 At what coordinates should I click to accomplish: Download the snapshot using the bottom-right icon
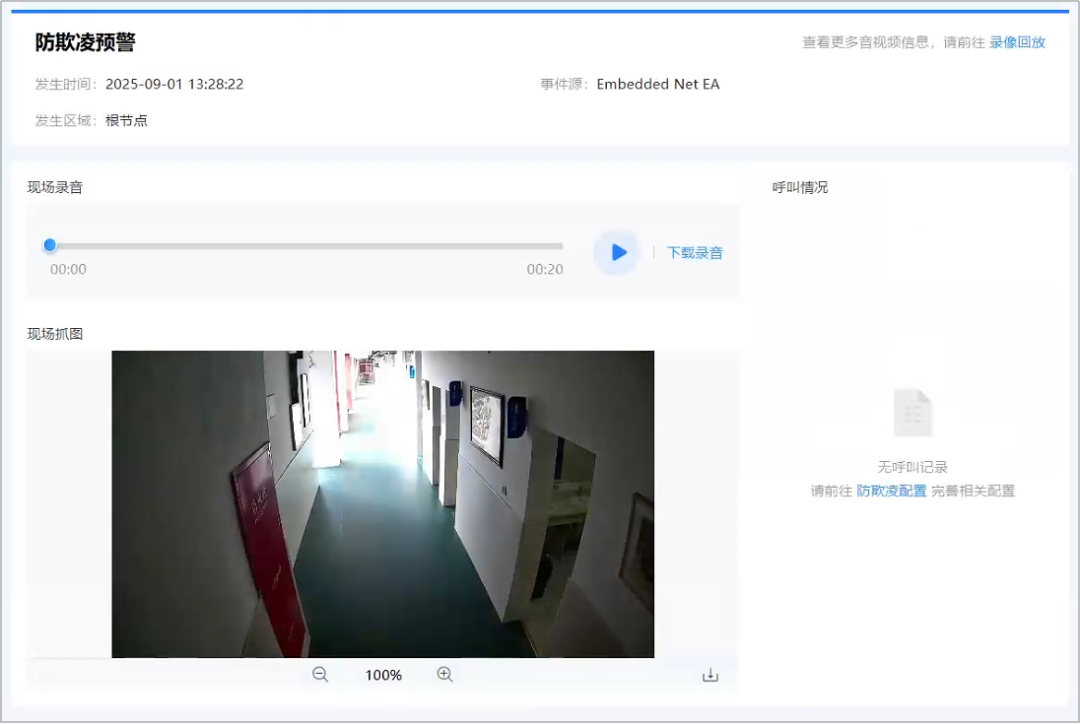tap(710, 675)
